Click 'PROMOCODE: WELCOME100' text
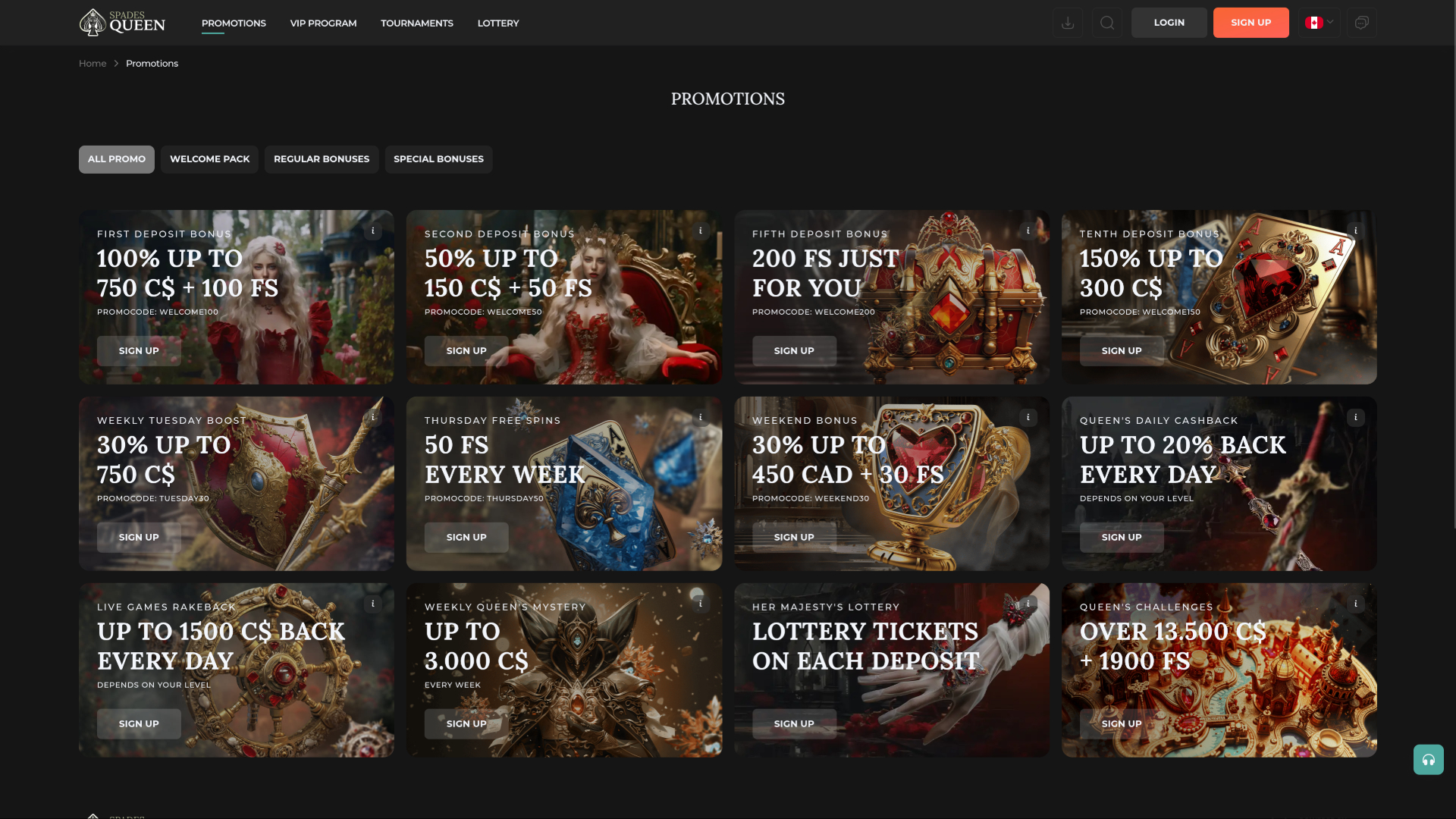The width and height of the screenshot is (1456, 819). pos(158,312)
